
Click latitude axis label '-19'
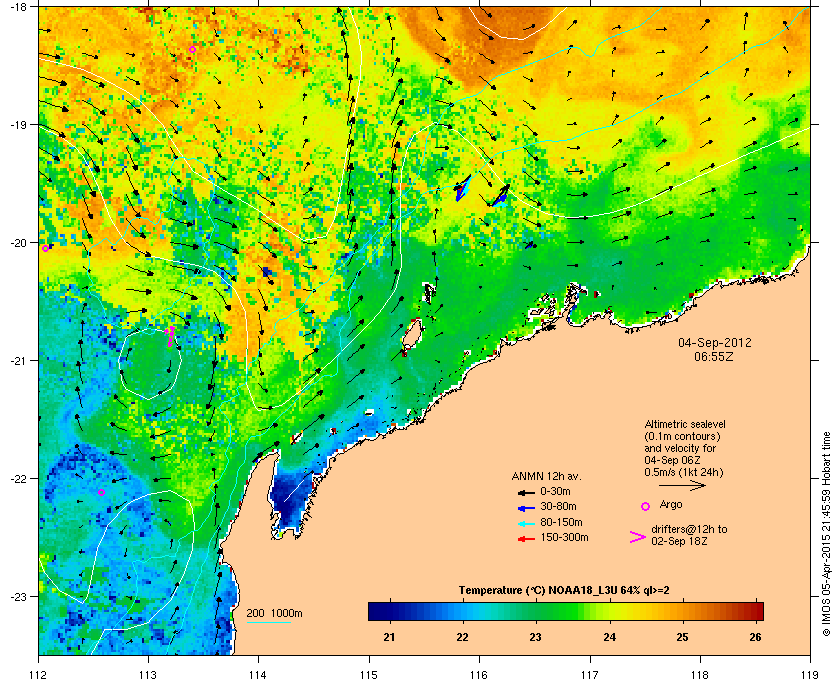click(19, 125)
